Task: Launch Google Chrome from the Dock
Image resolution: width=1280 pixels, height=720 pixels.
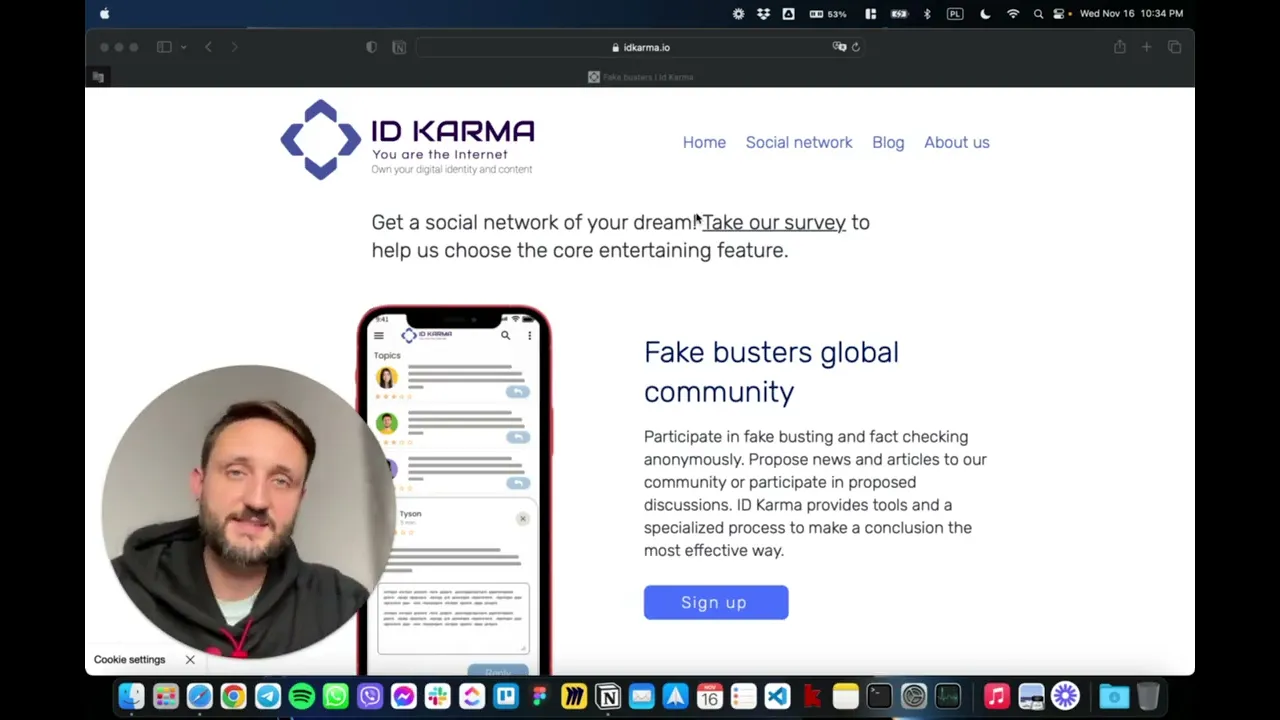Action: click(x=234, y=696)
